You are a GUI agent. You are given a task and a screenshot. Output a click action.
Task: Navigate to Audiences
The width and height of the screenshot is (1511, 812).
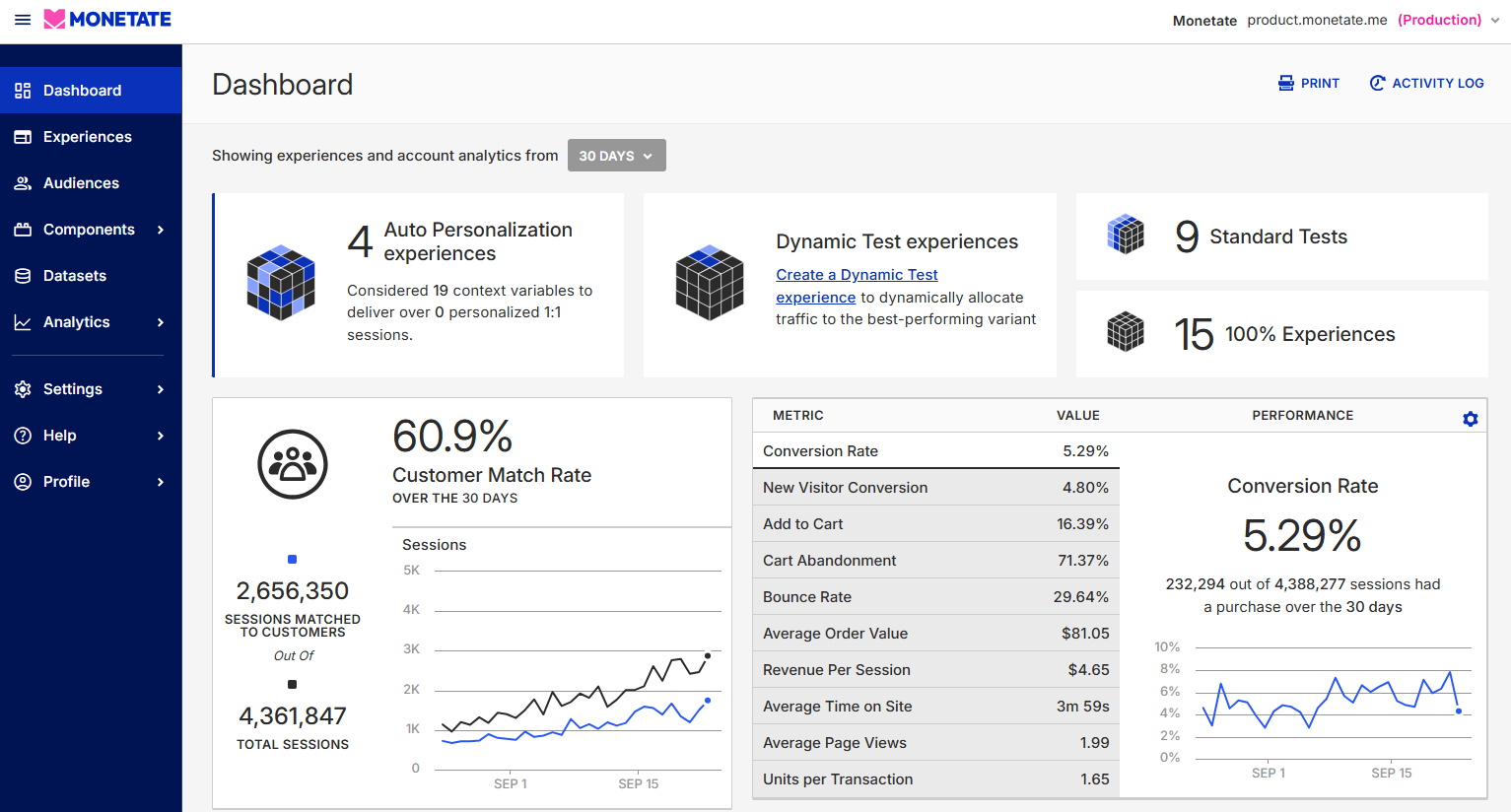91,183
